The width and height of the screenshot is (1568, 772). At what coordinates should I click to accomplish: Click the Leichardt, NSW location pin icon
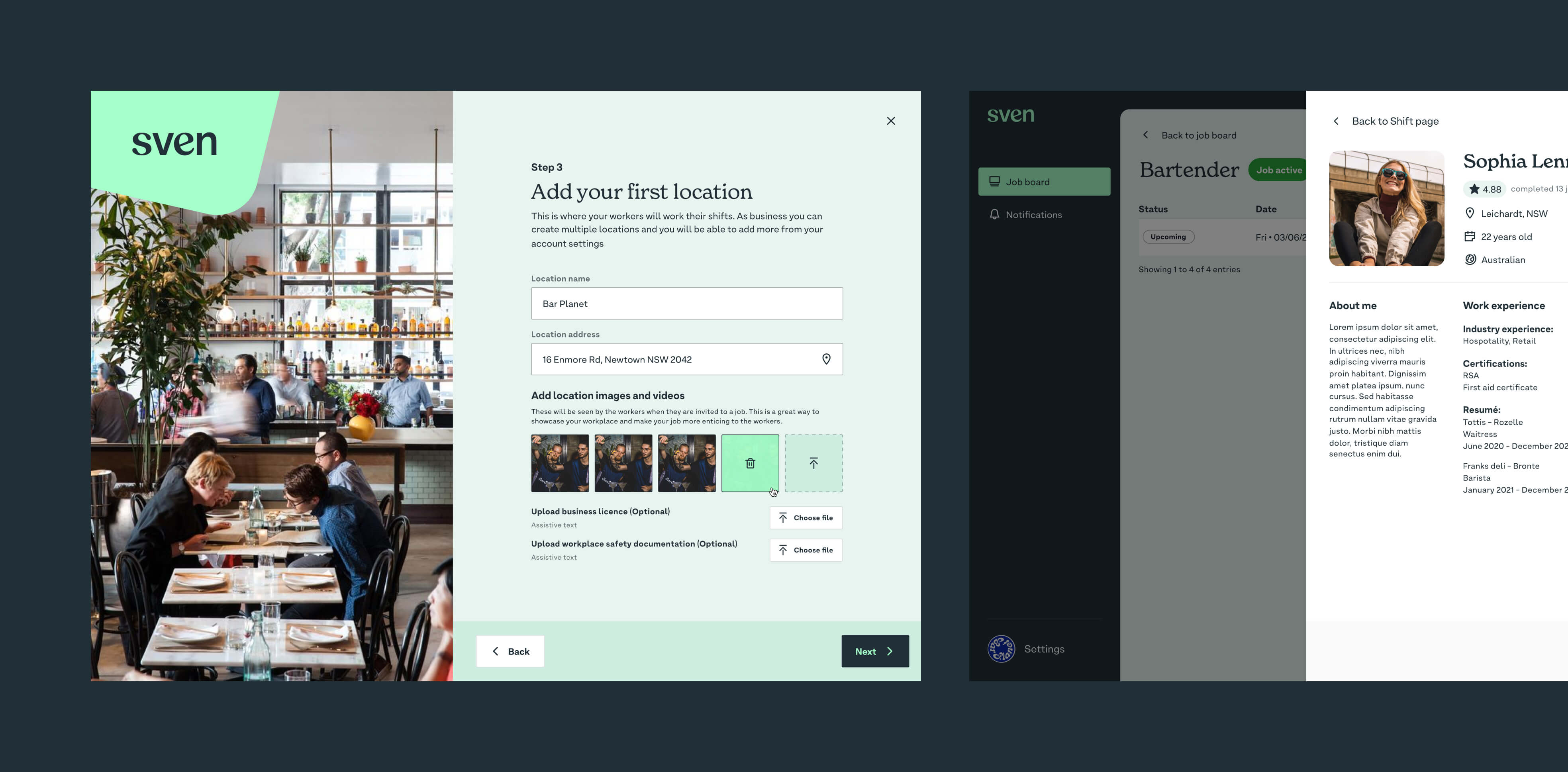point(1469,213)
